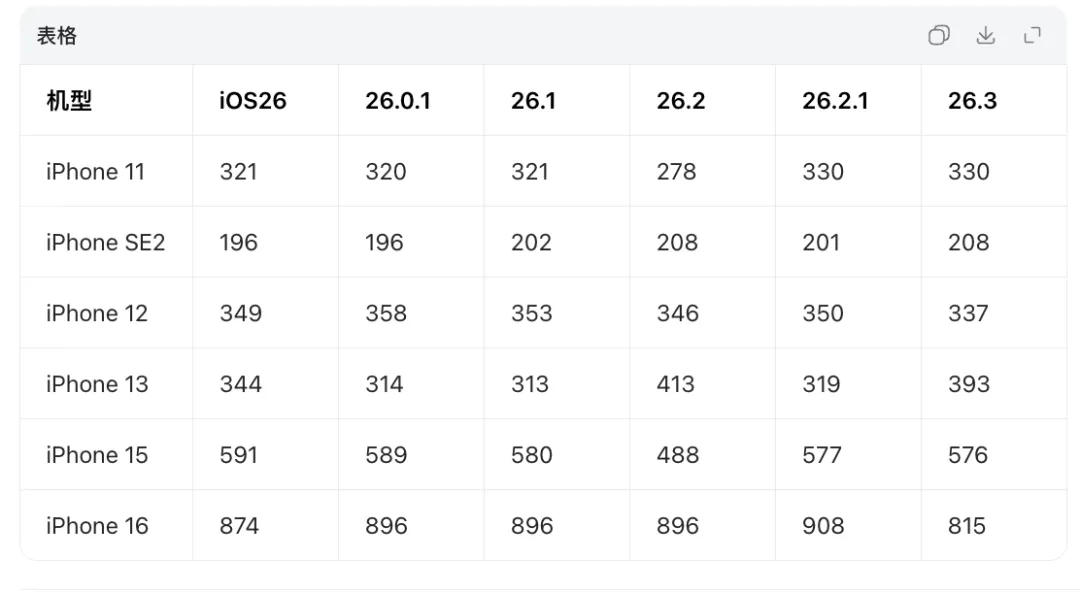
Task: Copy the table using the copy icon
Action: (939, 35)
